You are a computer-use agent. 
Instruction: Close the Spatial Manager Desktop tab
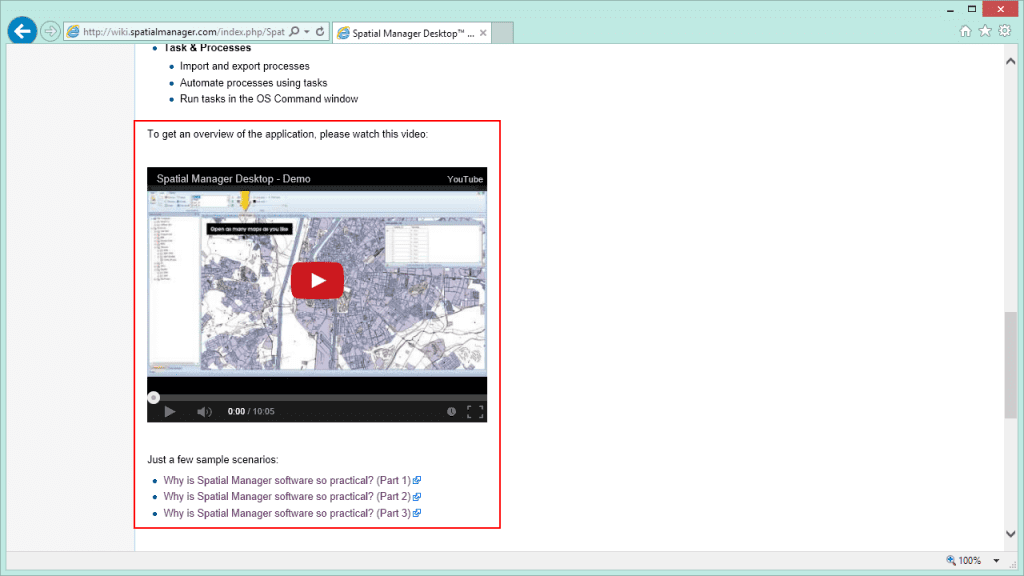click(x=484, y=33)
